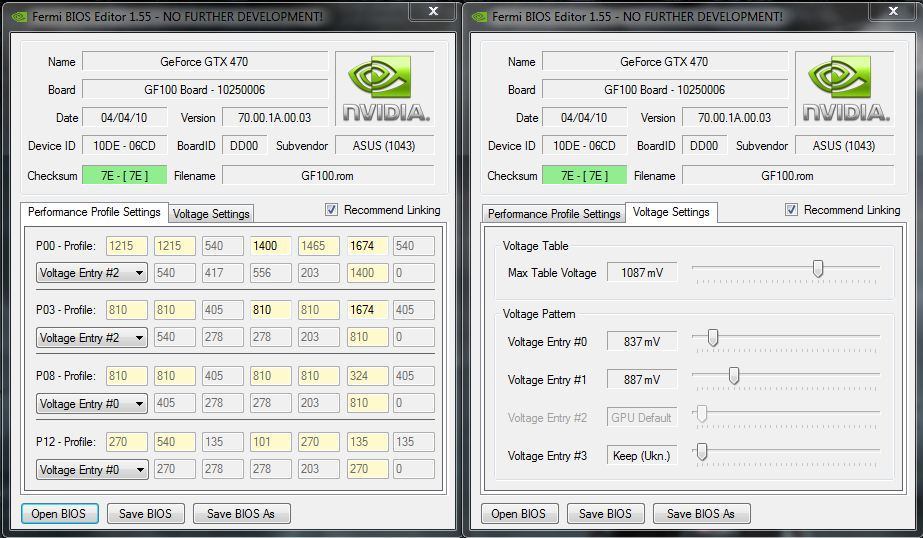
Task: Click the Date field in the left window
Action: (x=124, y=117)
